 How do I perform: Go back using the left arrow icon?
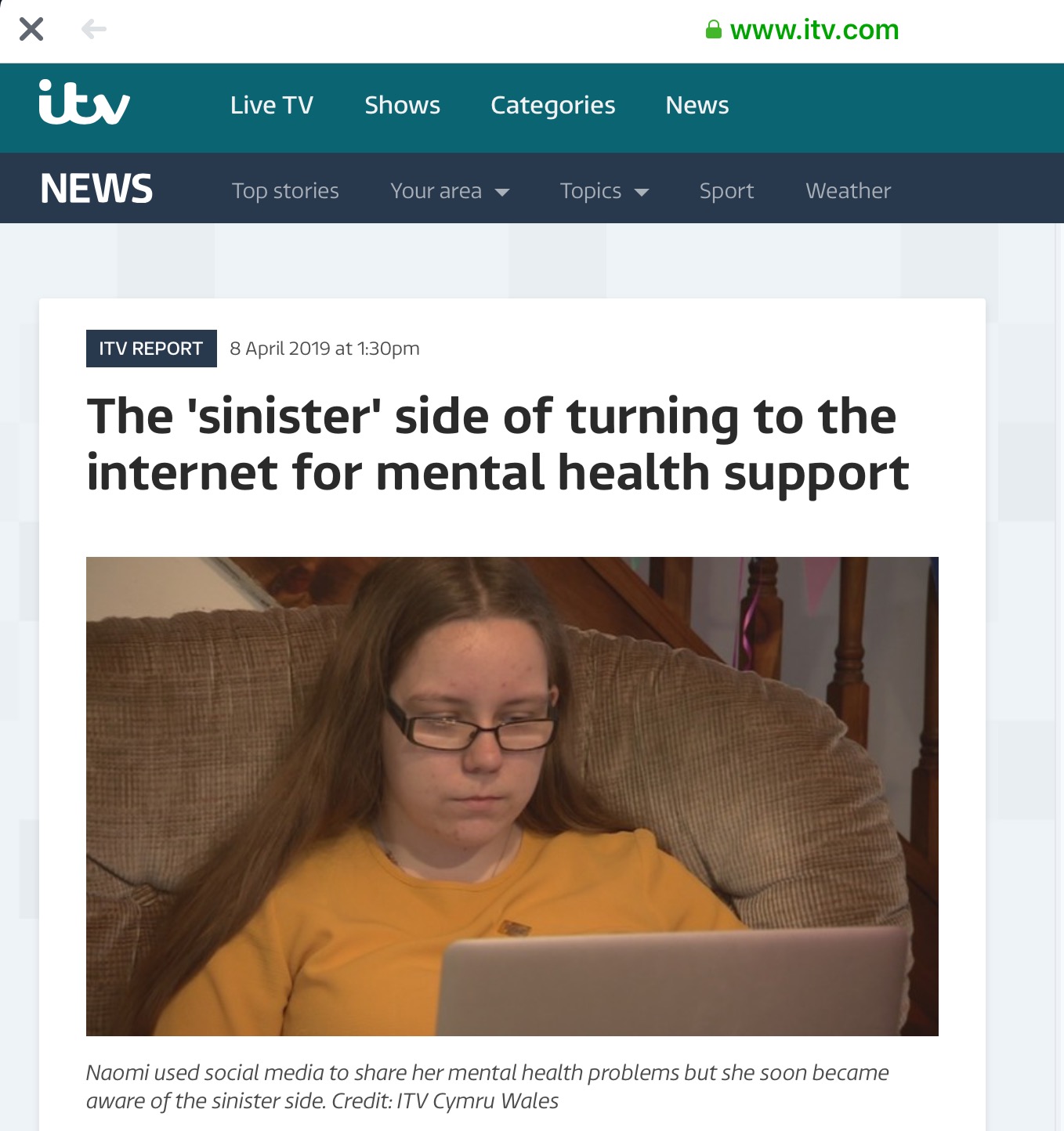pyautogui.click(x=94, y=30)
